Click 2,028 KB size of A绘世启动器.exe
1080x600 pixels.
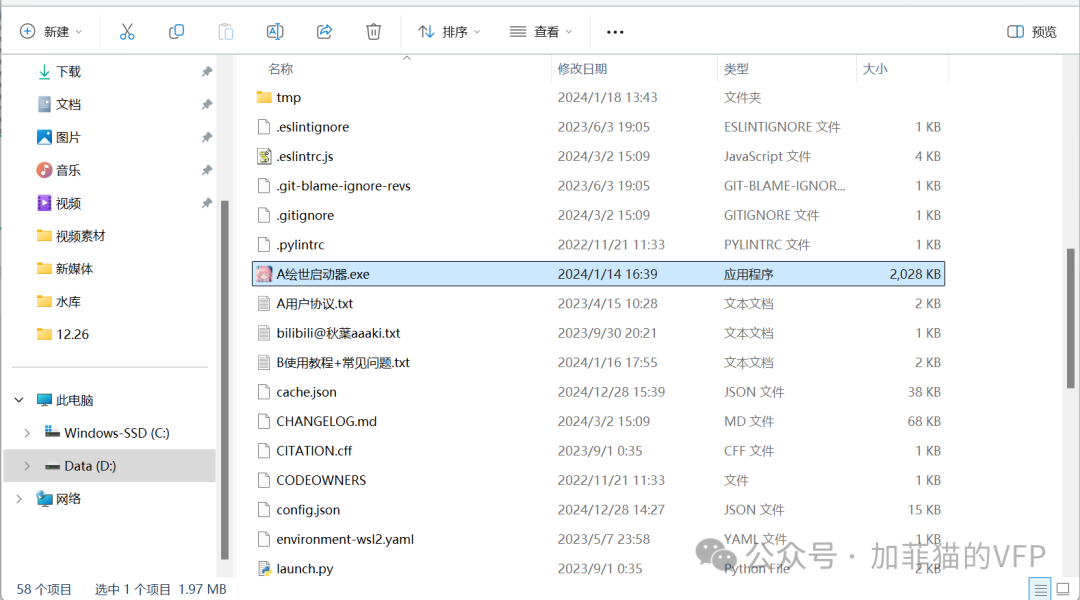[915, 274]
